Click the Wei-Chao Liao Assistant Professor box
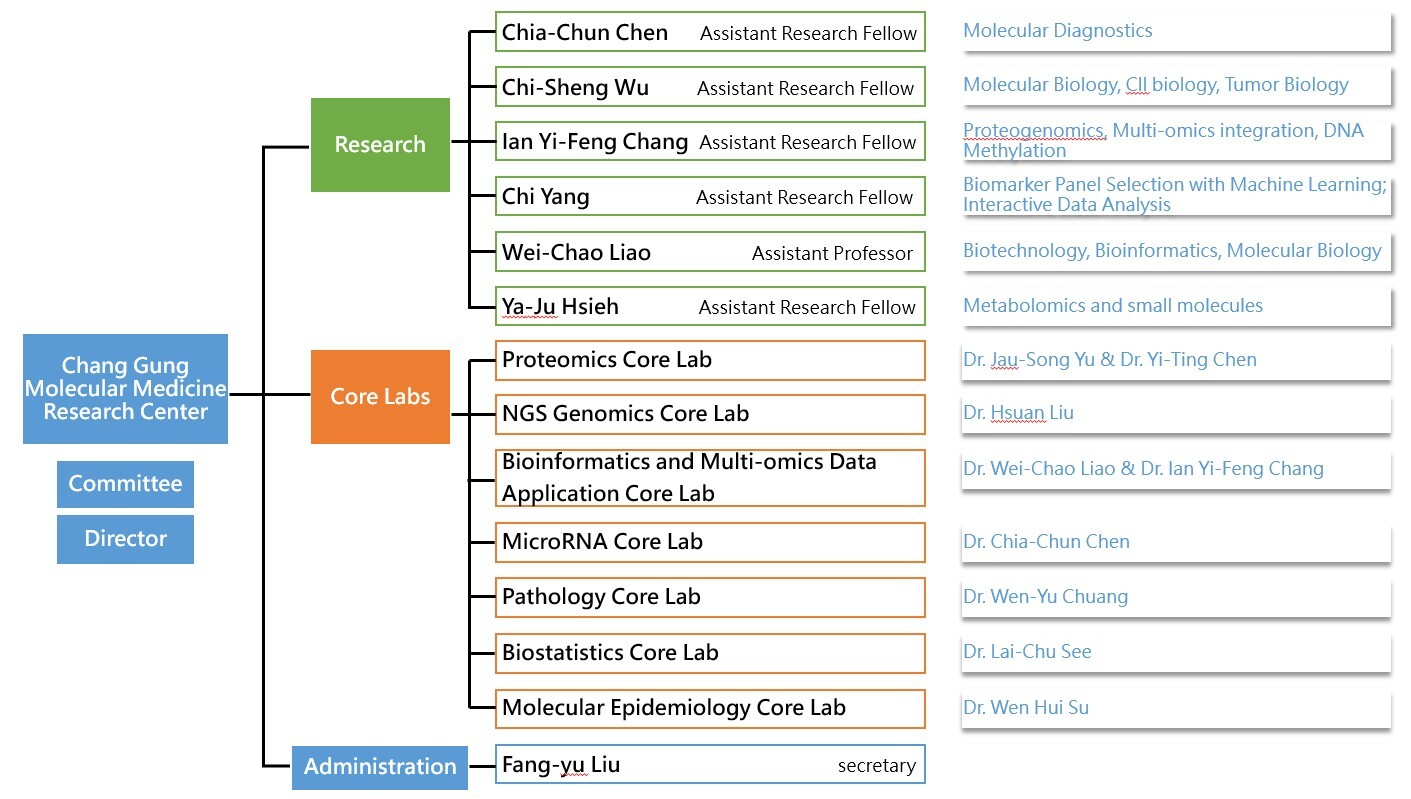Screen dimensions: 1411x799 tap(709, 252)
